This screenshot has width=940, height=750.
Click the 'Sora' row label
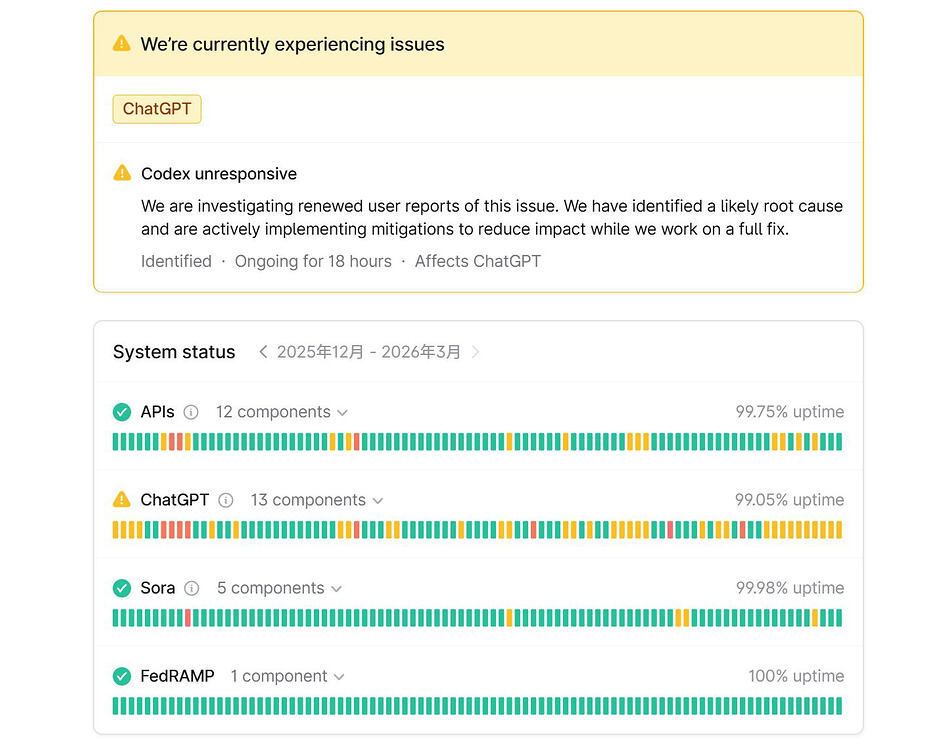pyautogui.click(x=158, y=588)
